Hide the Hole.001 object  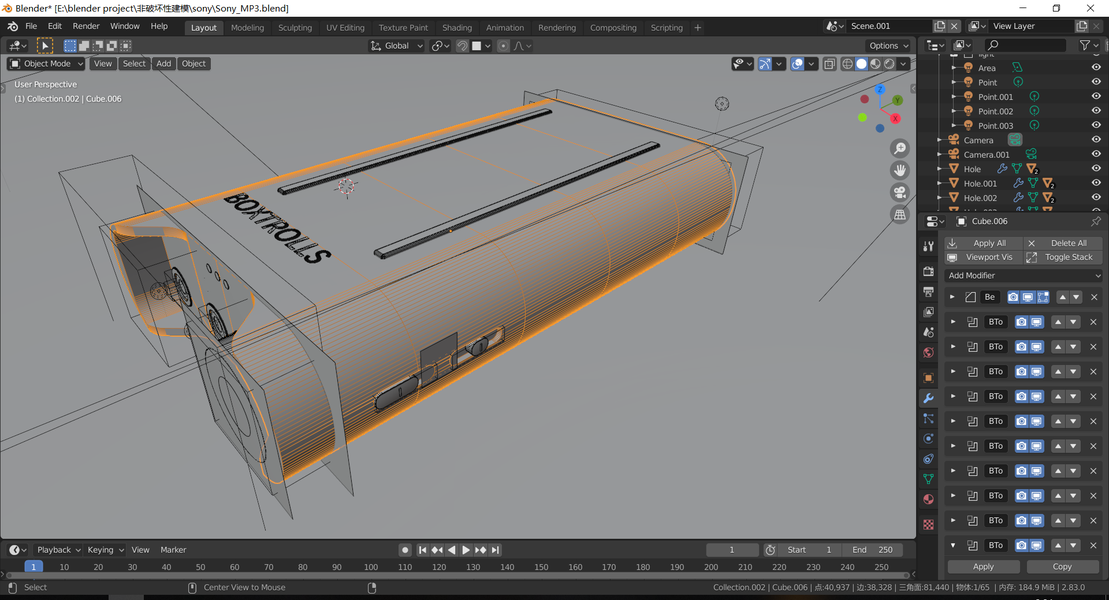[1096, 183]
